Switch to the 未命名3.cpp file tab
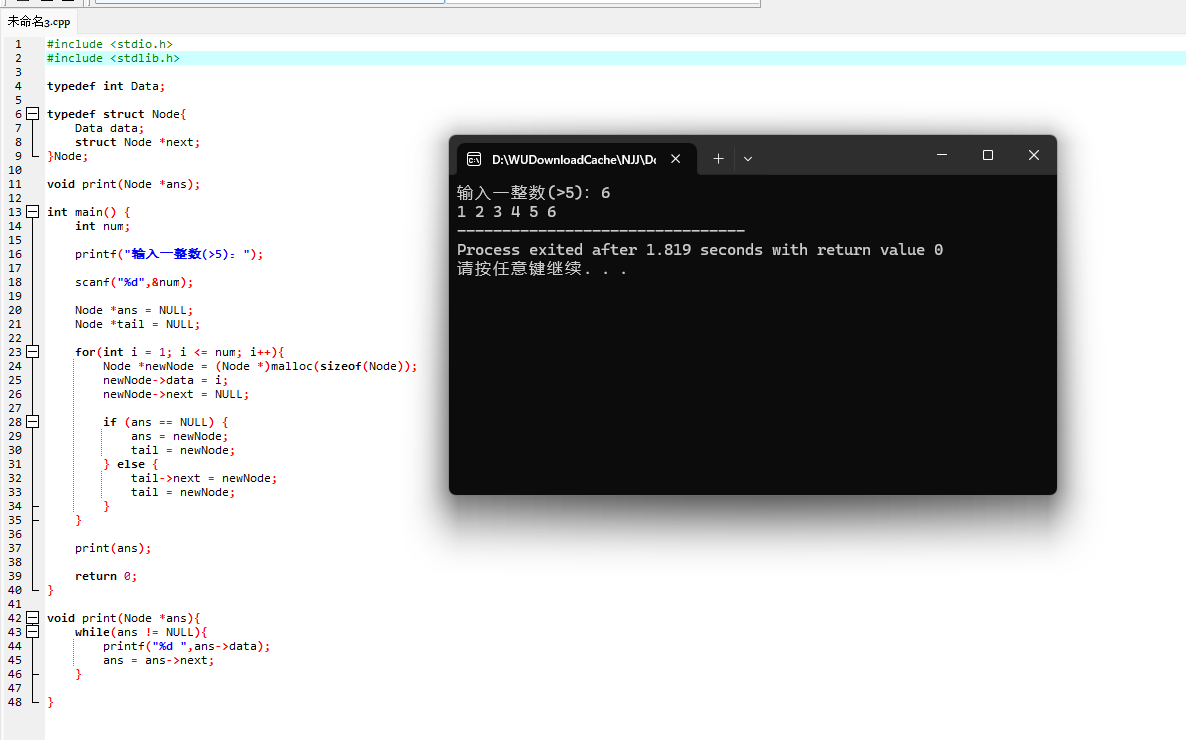 click(x=39, y=22)
